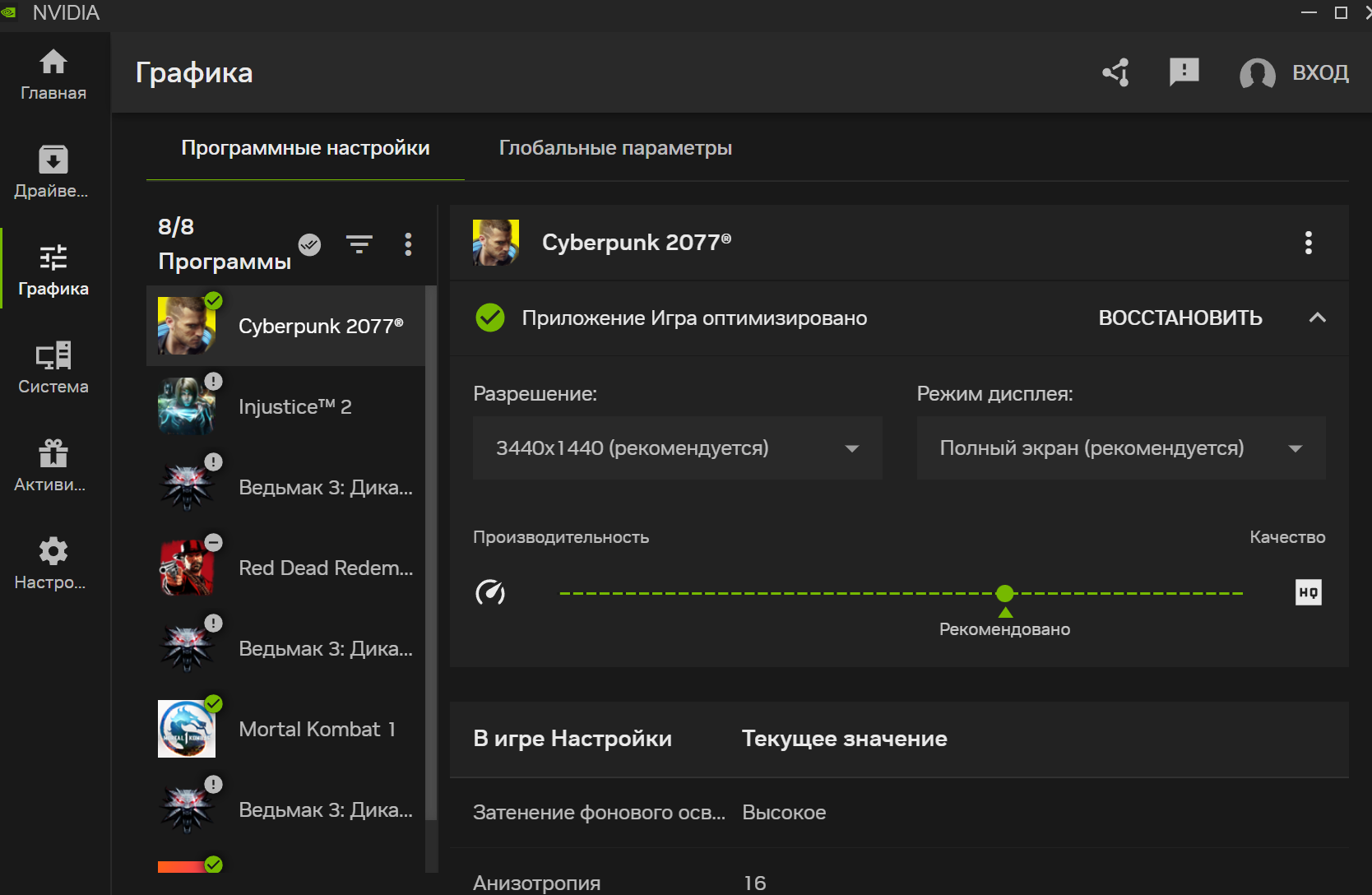Click the Затенение фонового освещения setting row
Image resolution: width=1372 pixels, height=895 pixels.
[899, 813]
